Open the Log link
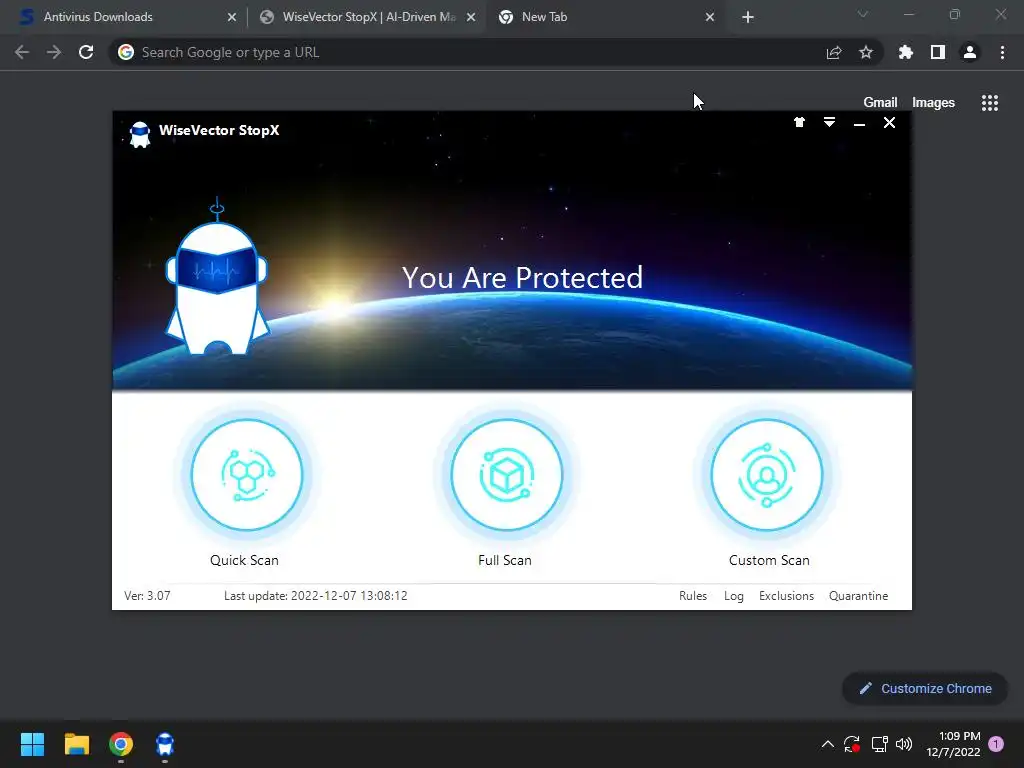This screenshot has width=1024, height=768. click(733, 596)
